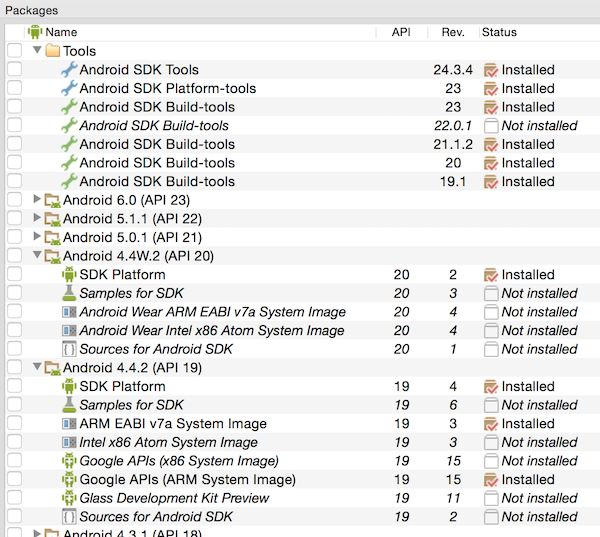Viewport: 600px width, 537px height.
Task: Click the installed status icon for Android SDK Tools
Action: 491,70
